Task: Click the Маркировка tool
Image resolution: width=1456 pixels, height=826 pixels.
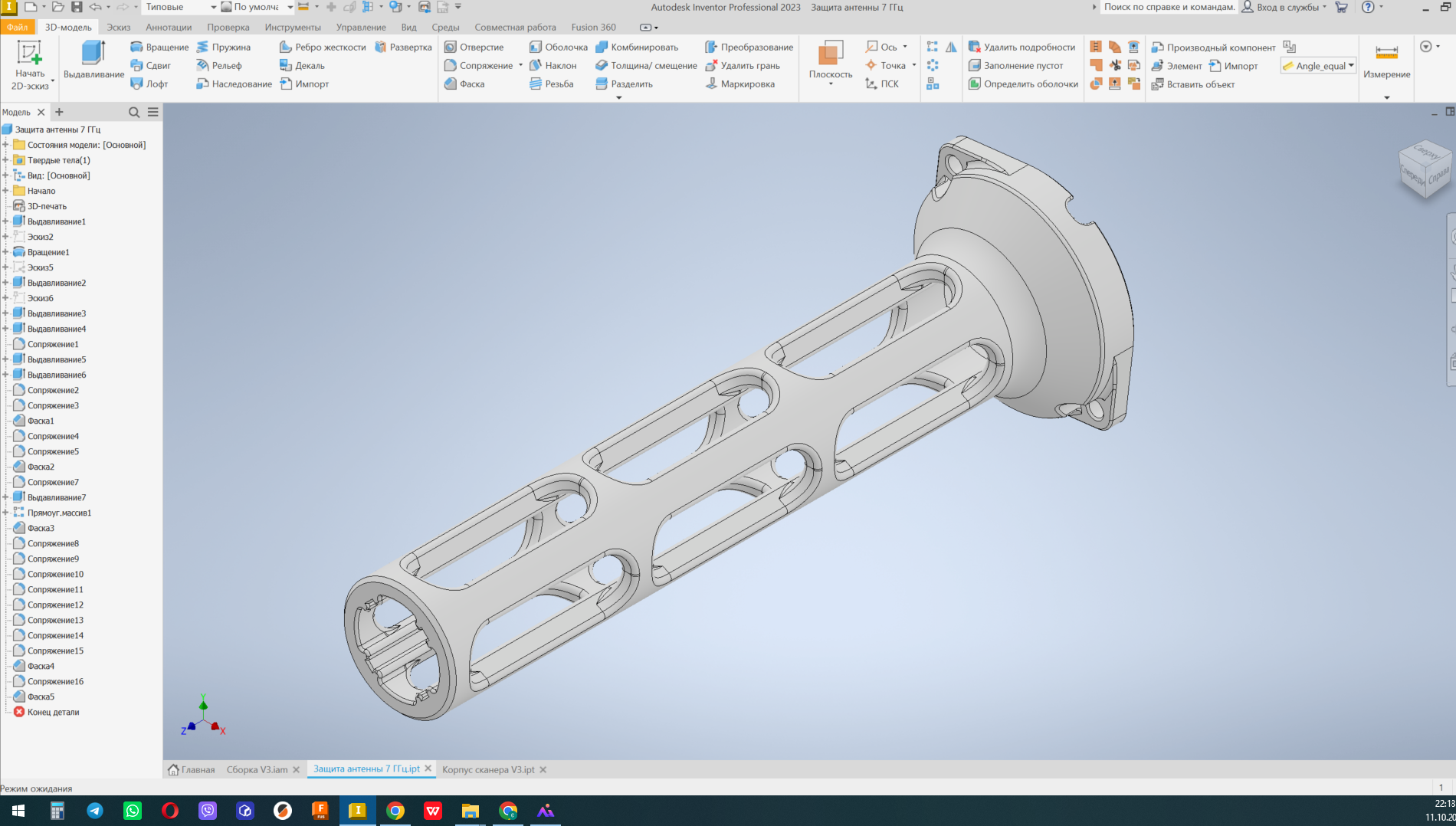Action: (x=739, y=84)
